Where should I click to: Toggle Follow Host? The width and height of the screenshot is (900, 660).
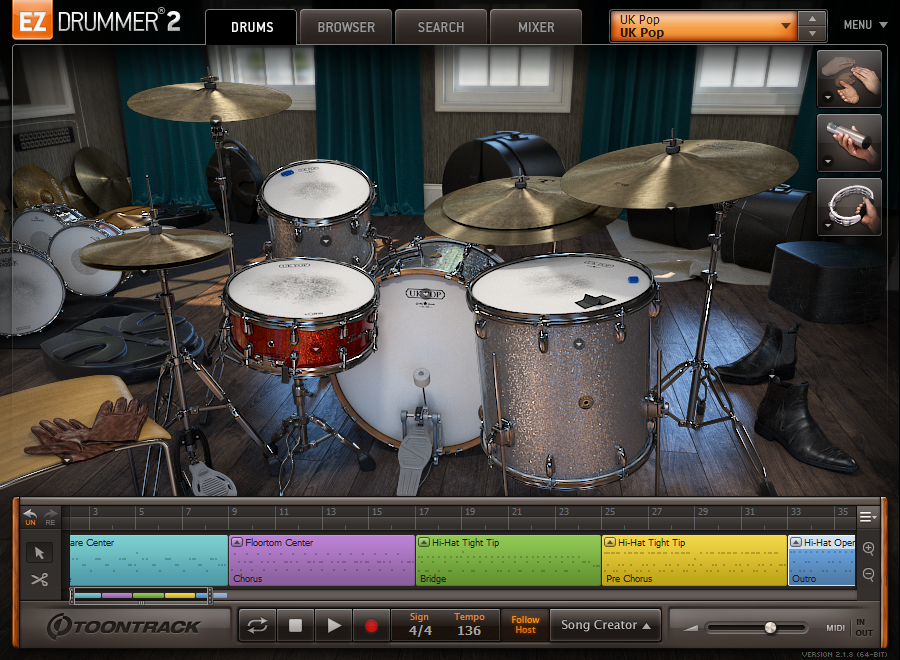point(525,625)
